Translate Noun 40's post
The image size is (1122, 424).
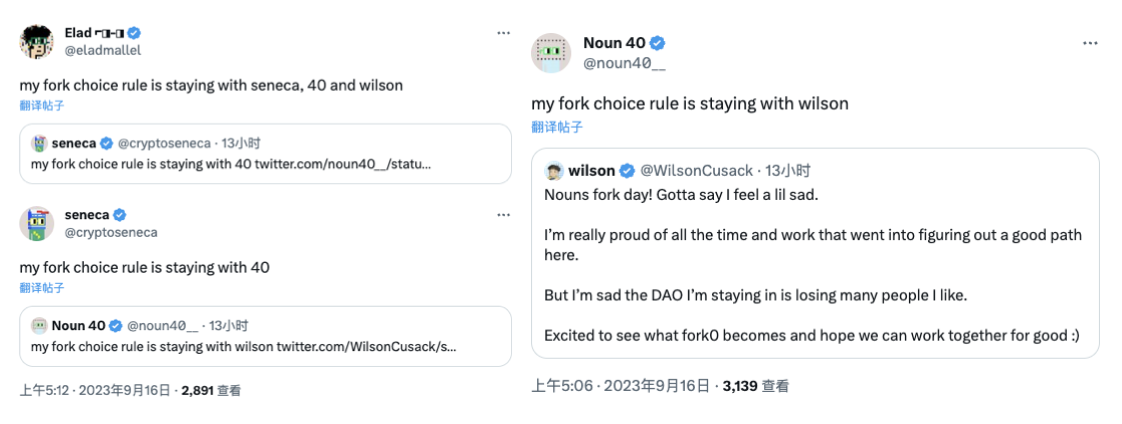click(557, 127)
